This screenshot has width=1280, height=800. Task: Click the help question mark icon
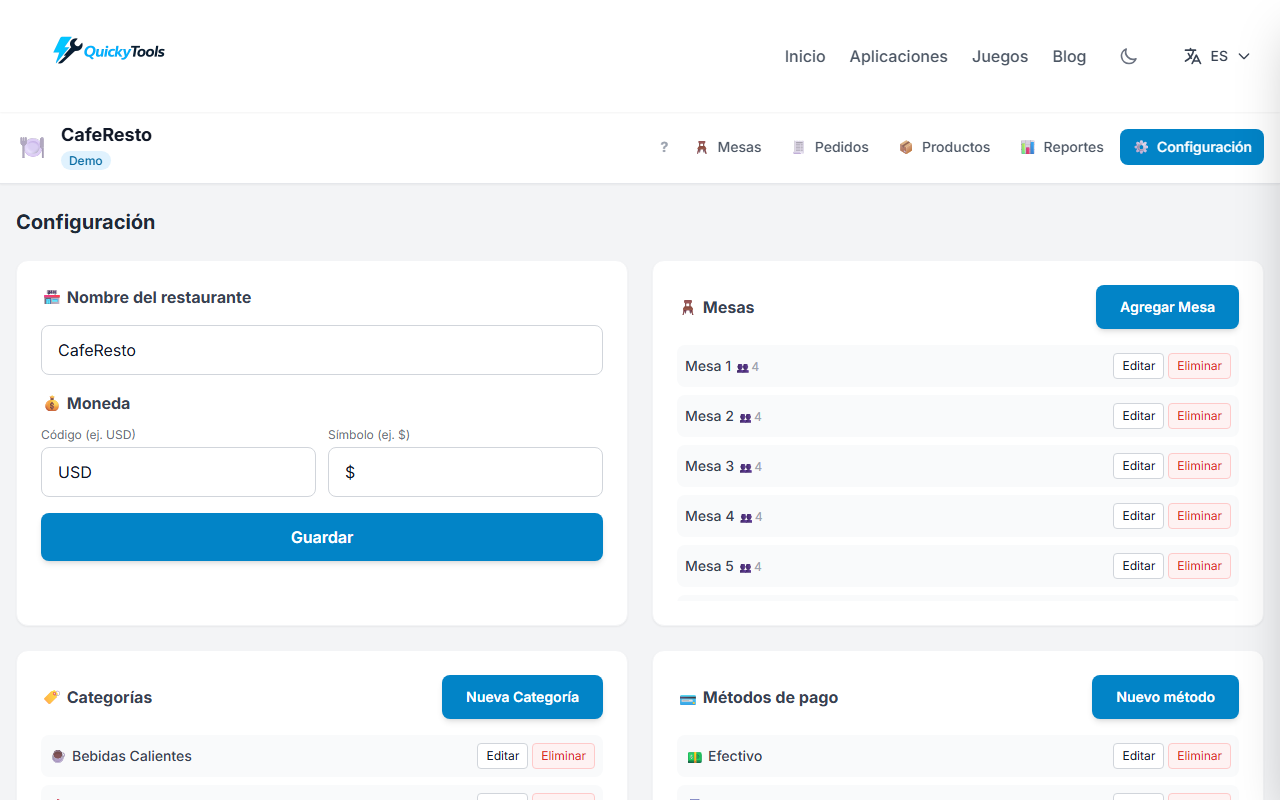[x=663, y=147]
